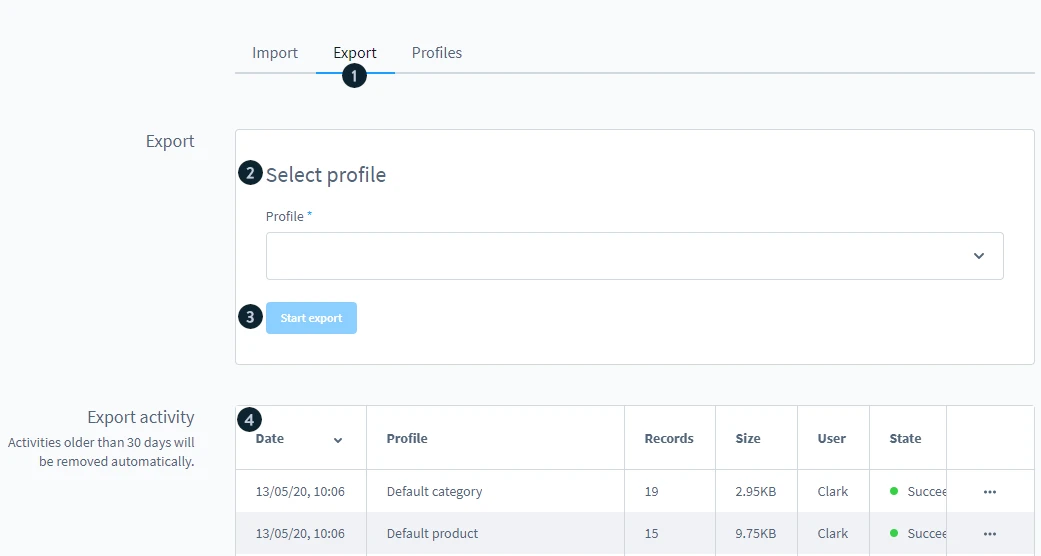Click the Select profile heading
The width and height of the screenshot is (1041, 556).
[326, 175]
